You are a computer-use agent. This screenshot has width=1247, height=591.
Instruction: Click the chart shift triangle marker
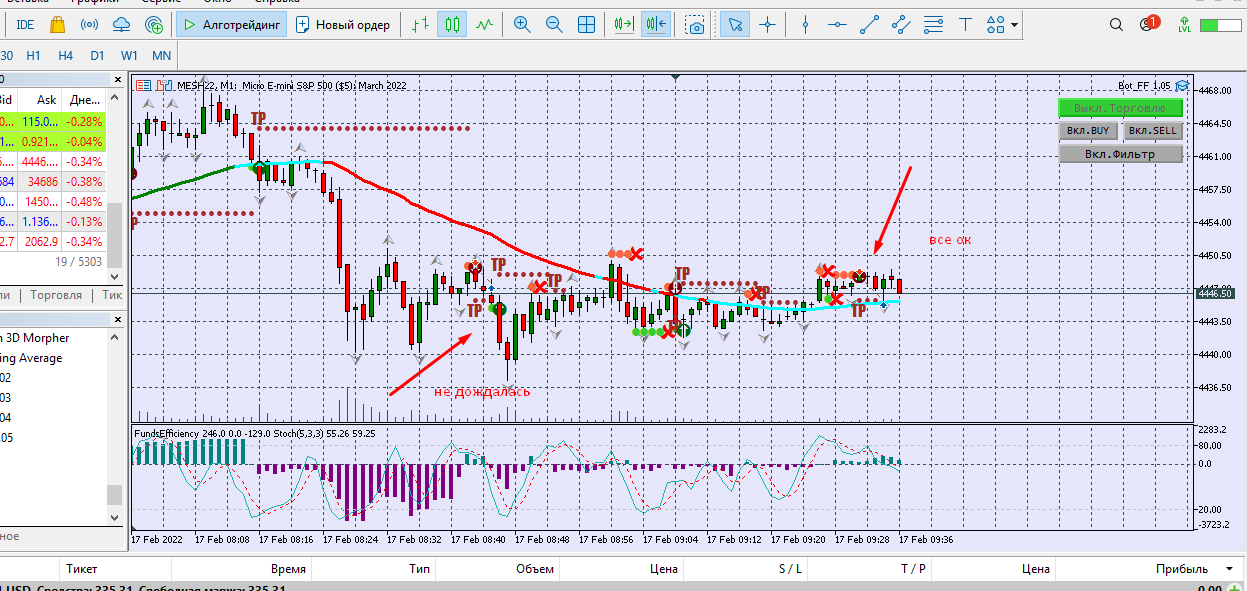(x=677, y=77)
